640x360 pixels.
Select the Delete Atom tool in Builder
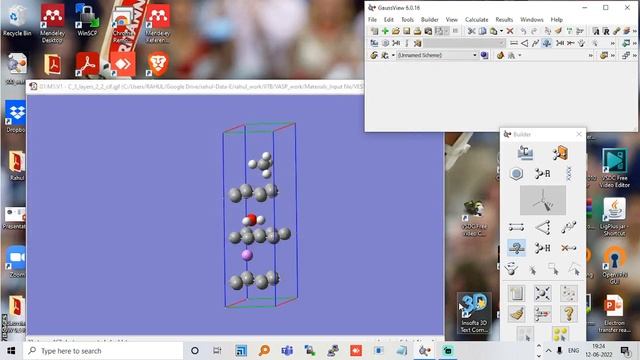(569, 248)
